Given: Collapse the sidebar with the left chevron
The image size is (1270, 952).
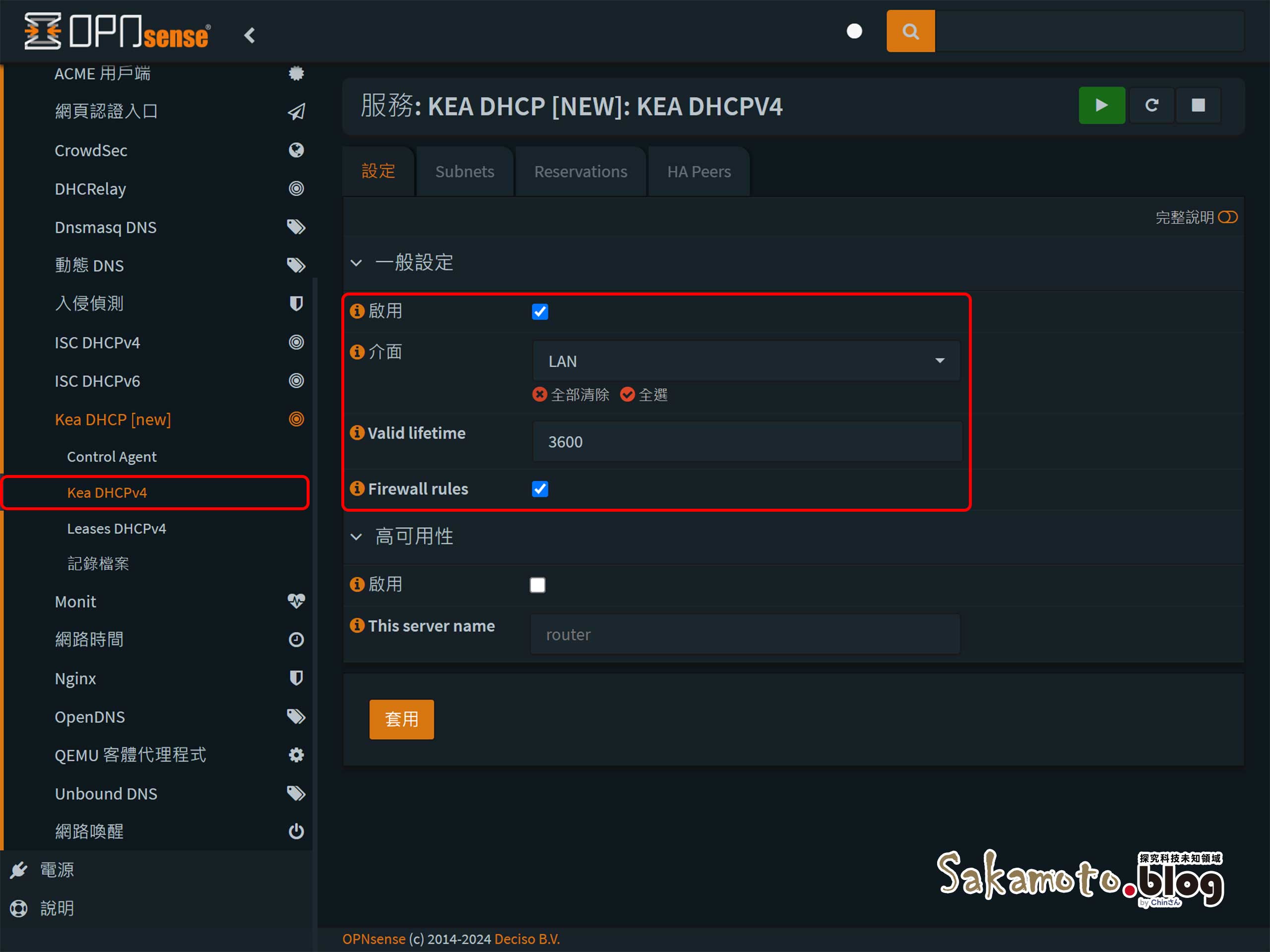Looking at the screenshot, I should tap(249, 36).
